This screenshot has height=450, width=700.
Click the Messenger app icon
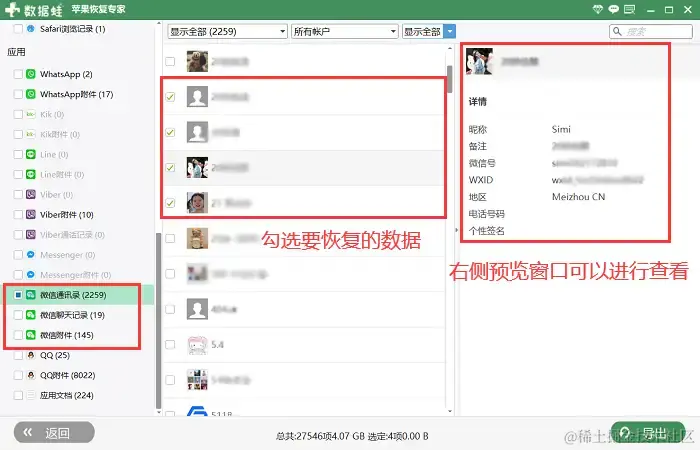[x=30, y=255]
